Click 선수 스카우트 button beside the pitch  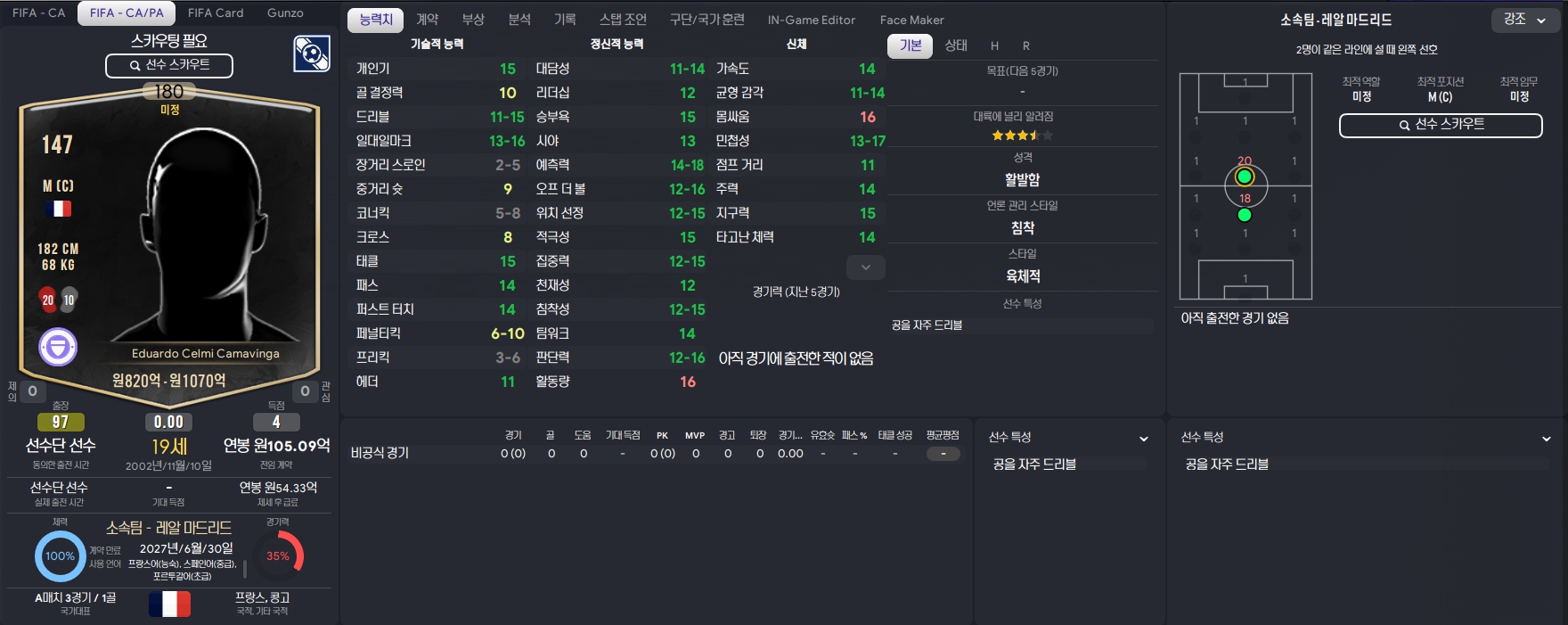tap(1441, 125)
